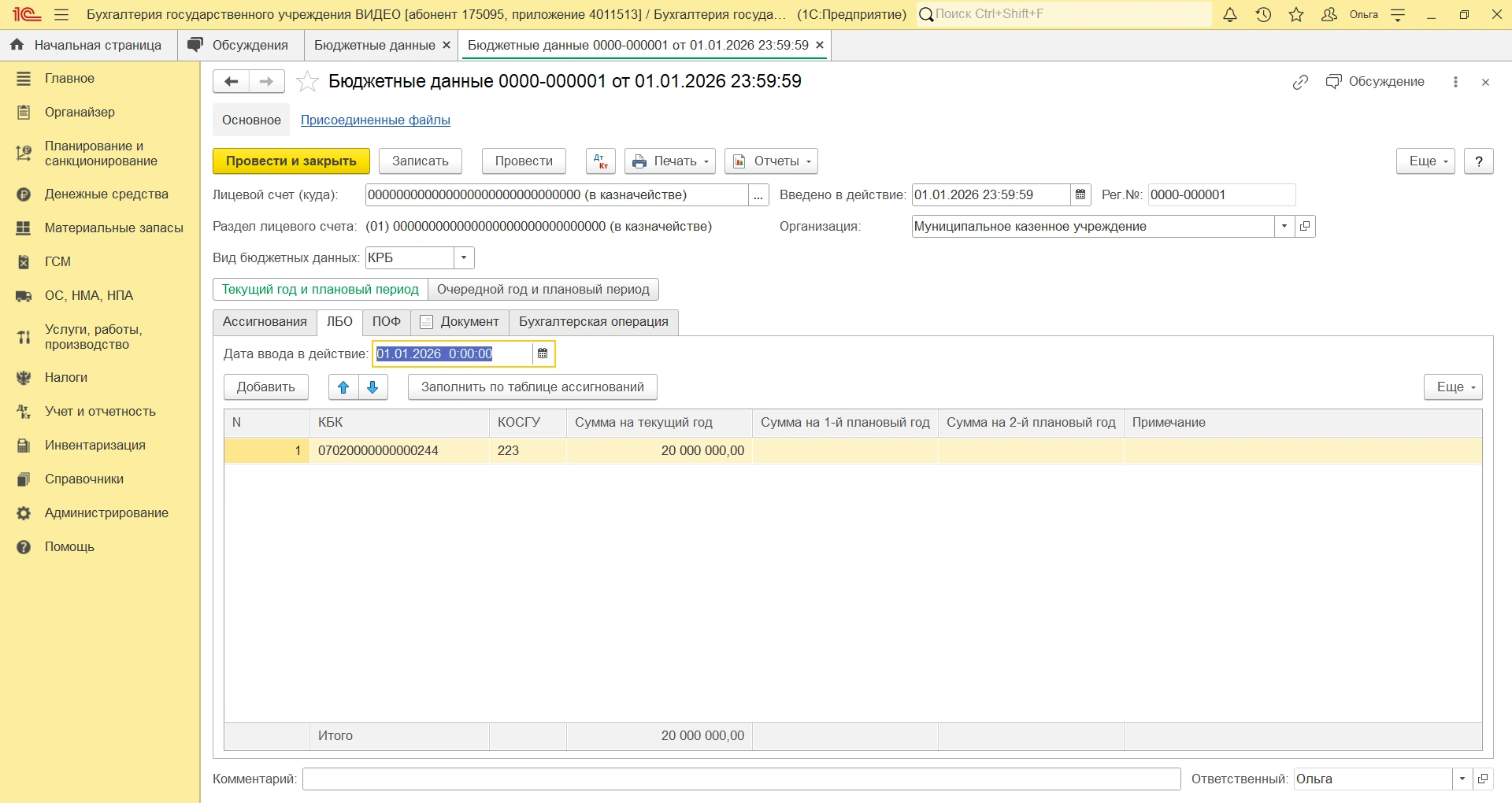Switch to Ассигнования tab

click(x=265, y=322)
